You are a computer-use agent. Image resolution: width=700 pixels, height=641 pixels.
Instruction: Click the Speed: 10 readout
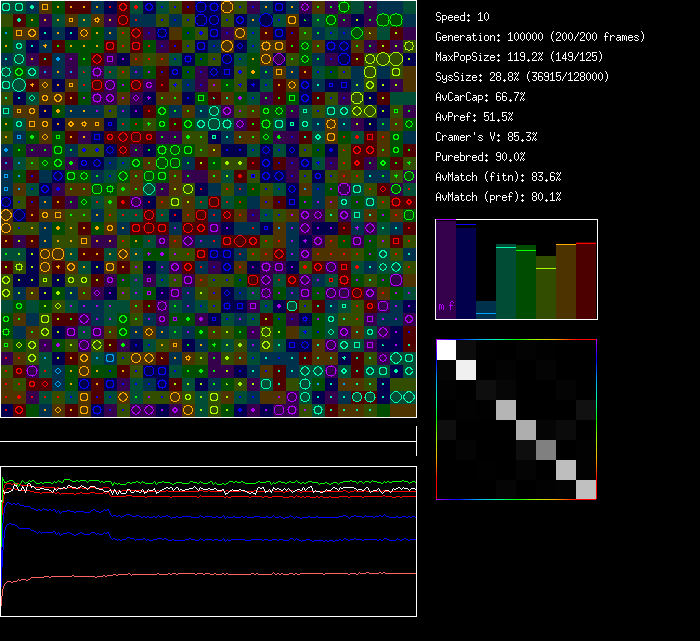[x=462, y=17]
